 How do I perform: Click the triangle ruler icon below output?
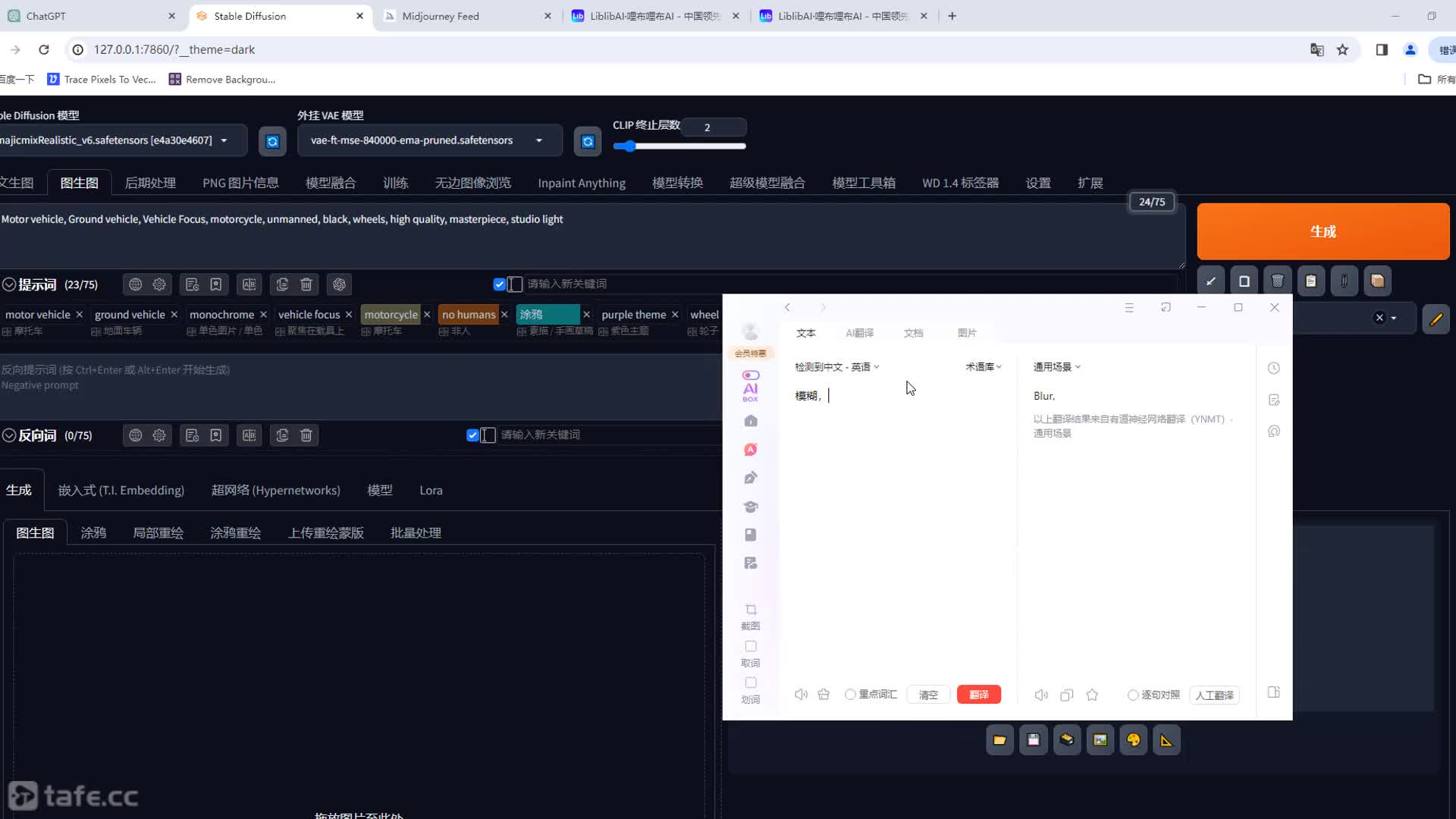tap(1166, 740)
